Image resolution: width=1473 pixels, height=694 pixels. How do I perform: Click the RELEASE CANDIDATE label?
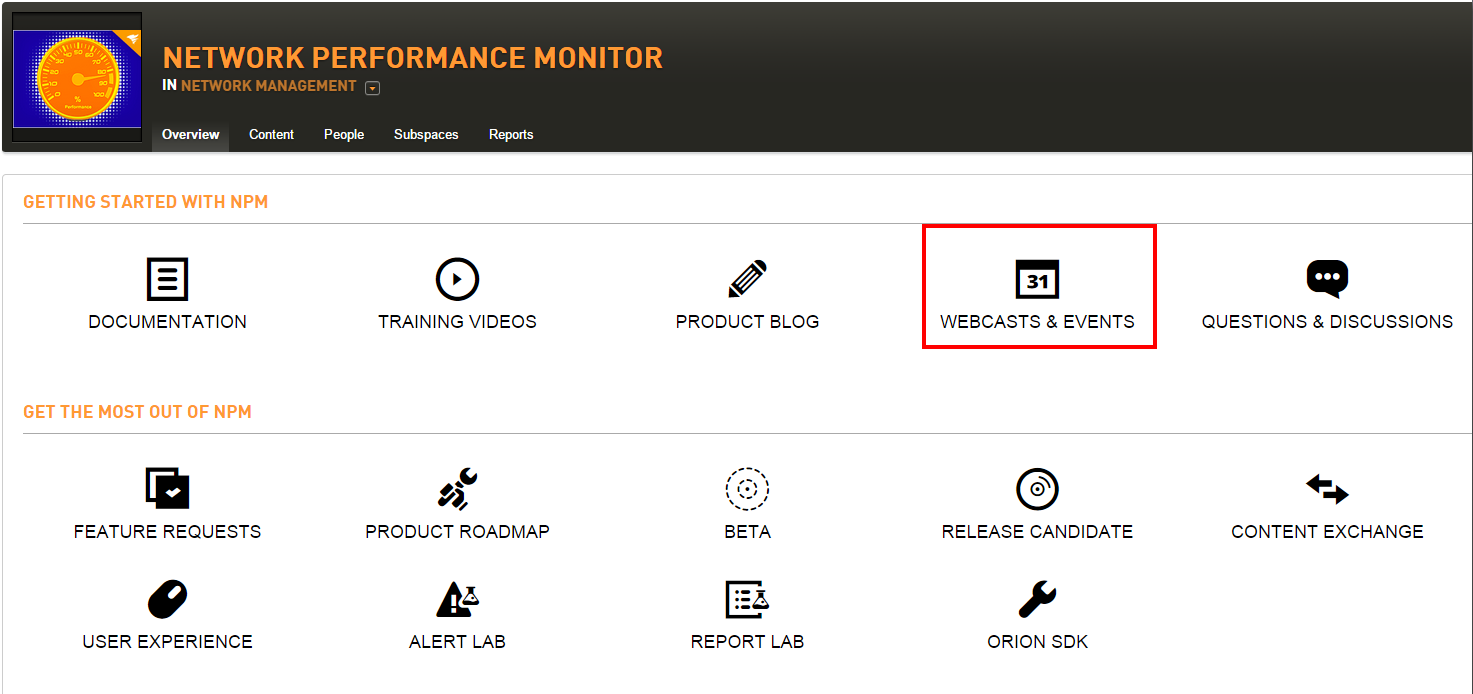click(1037, 532)
